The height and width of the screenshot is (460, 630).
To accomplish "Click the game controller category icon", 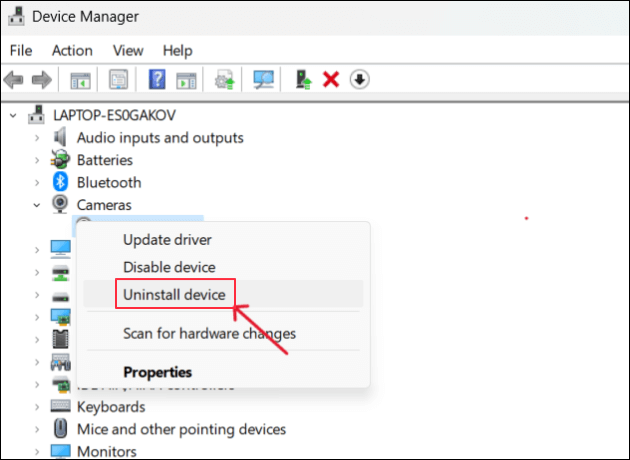I will click(61, 362).
